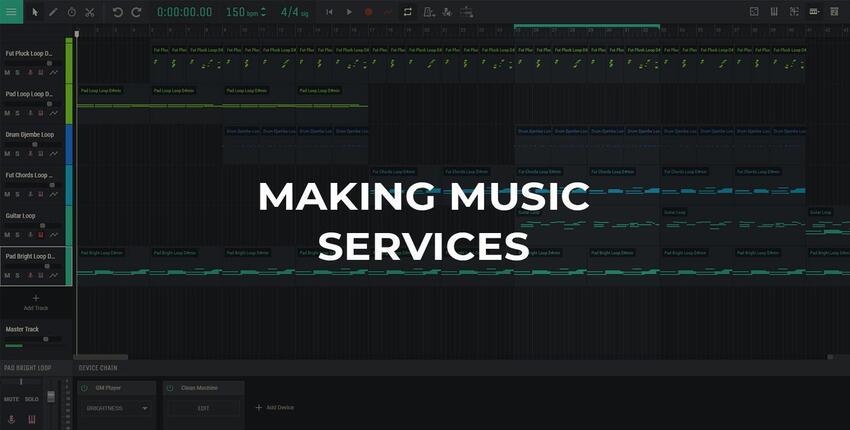Viewport: 850px width, 430px height.
Task: Select the scissors split tool
Action: [x=90, y=12]
